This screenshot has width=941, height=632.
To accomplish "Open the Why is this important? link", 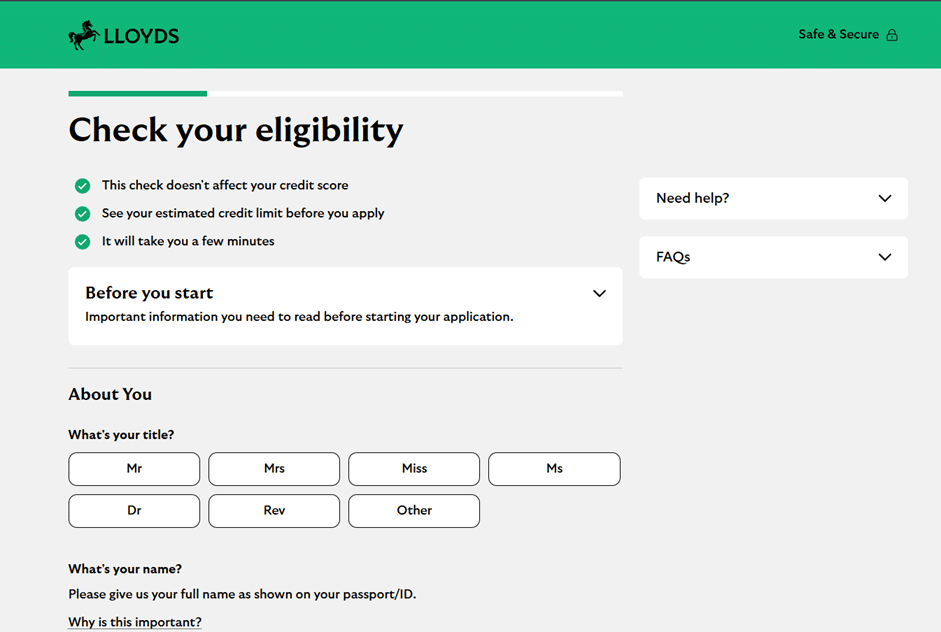I will pyautogui.click(x=135, y=622).
